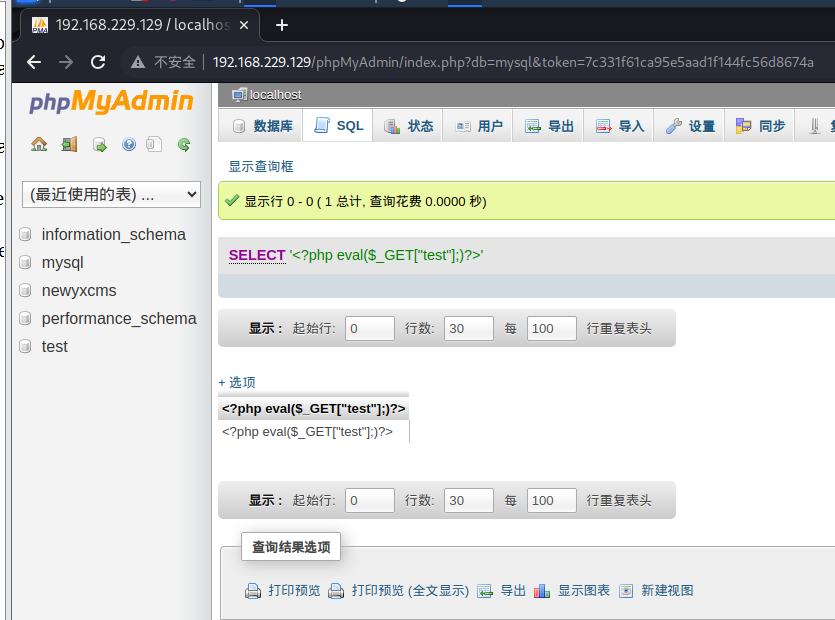Open phpMyAdmin documentation help icon
835x620 pixels.
pos(129,144)
